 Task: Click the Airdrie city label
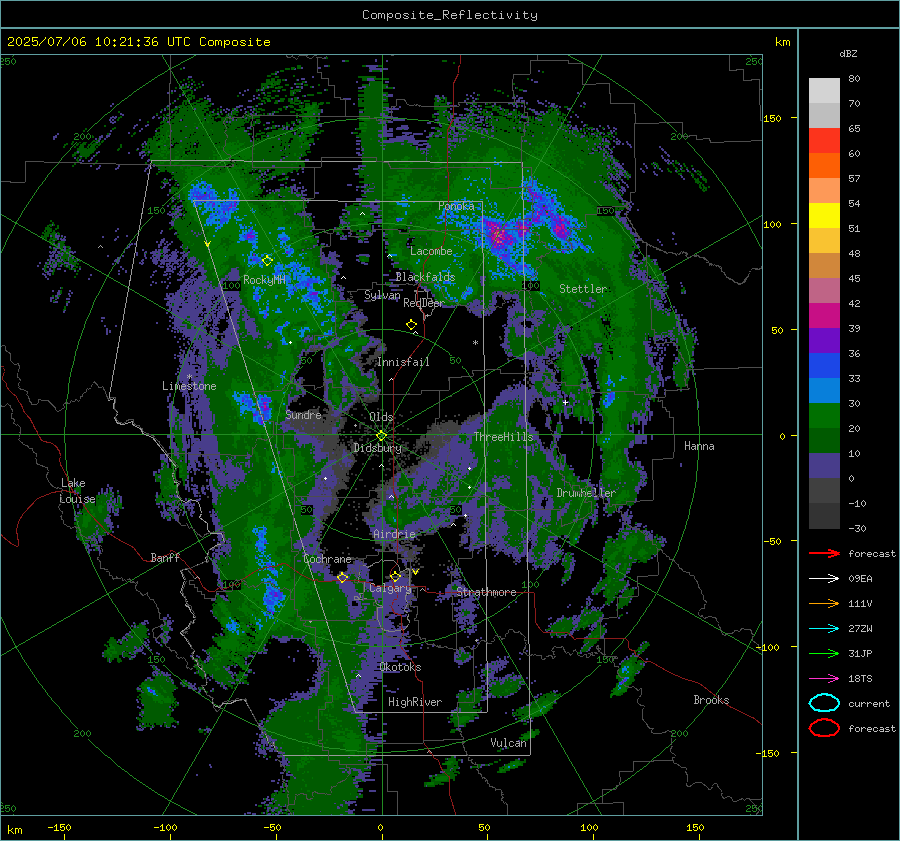click(394, 534)
